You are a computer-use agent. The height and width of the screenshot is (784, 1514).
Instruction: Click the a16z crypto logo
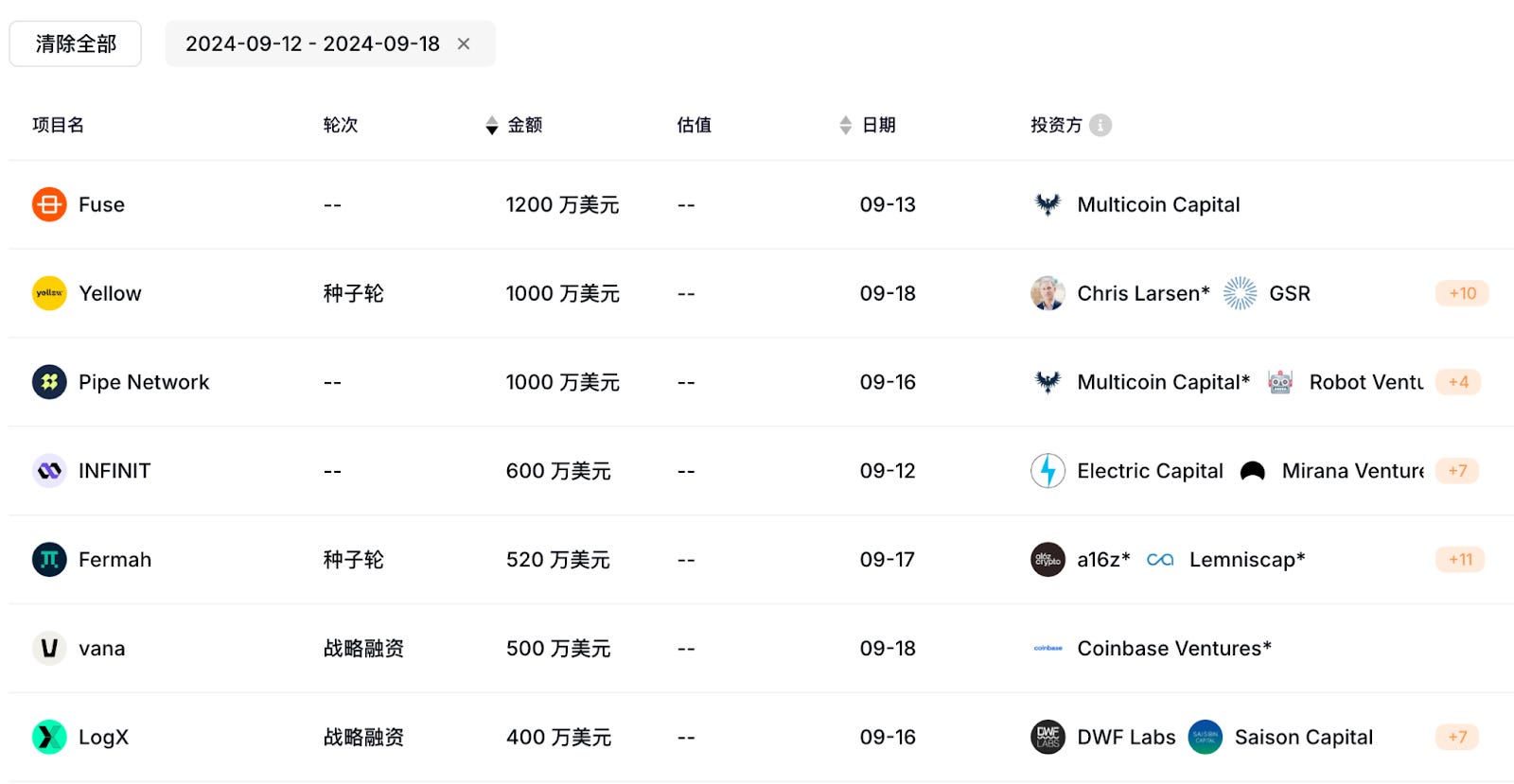tap(1047, 560)
